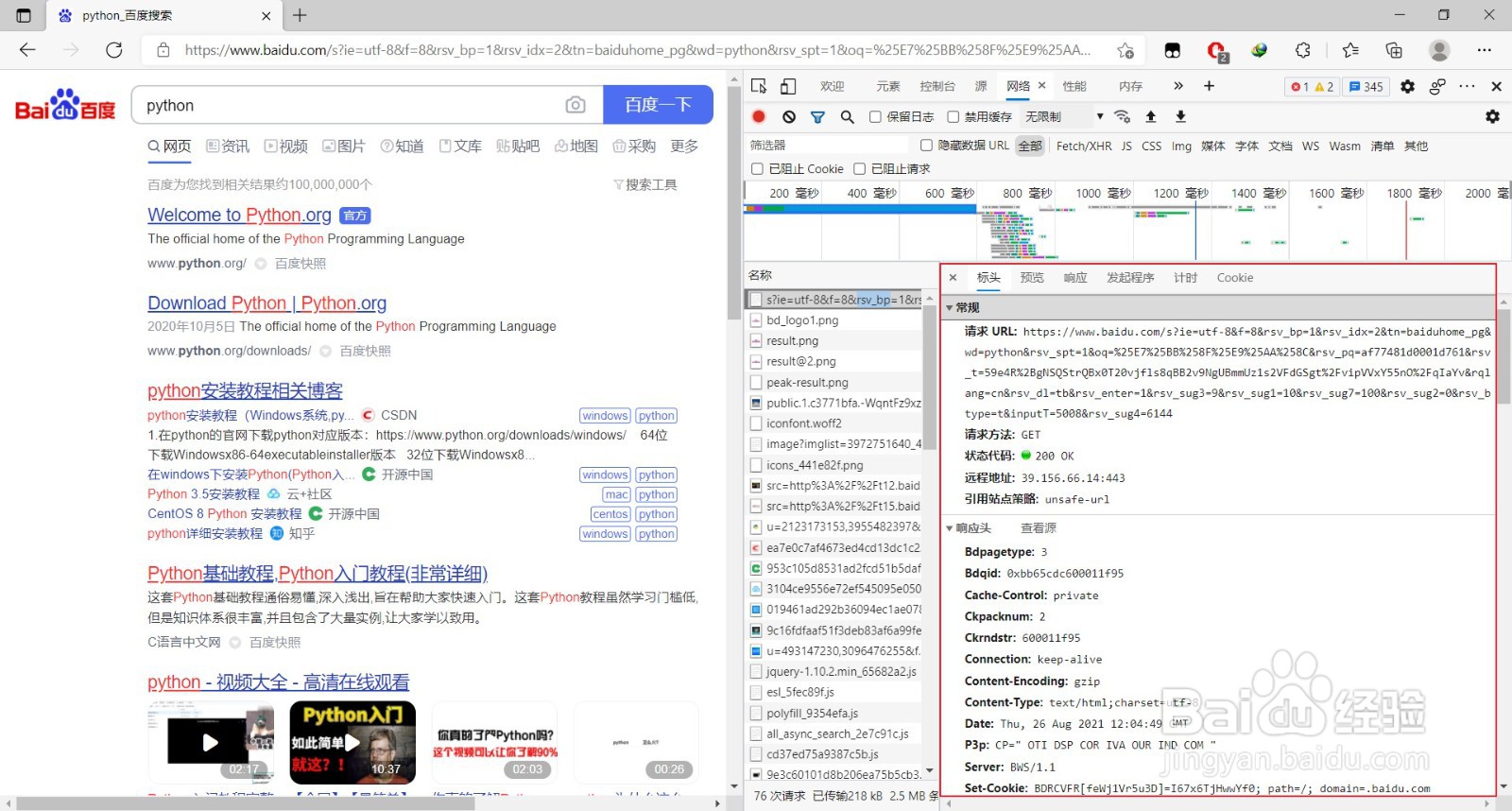Viewport: 1512px width, 811px height.
Task: Check the 已阻止请求 filter
Action: tap(859, 169)
